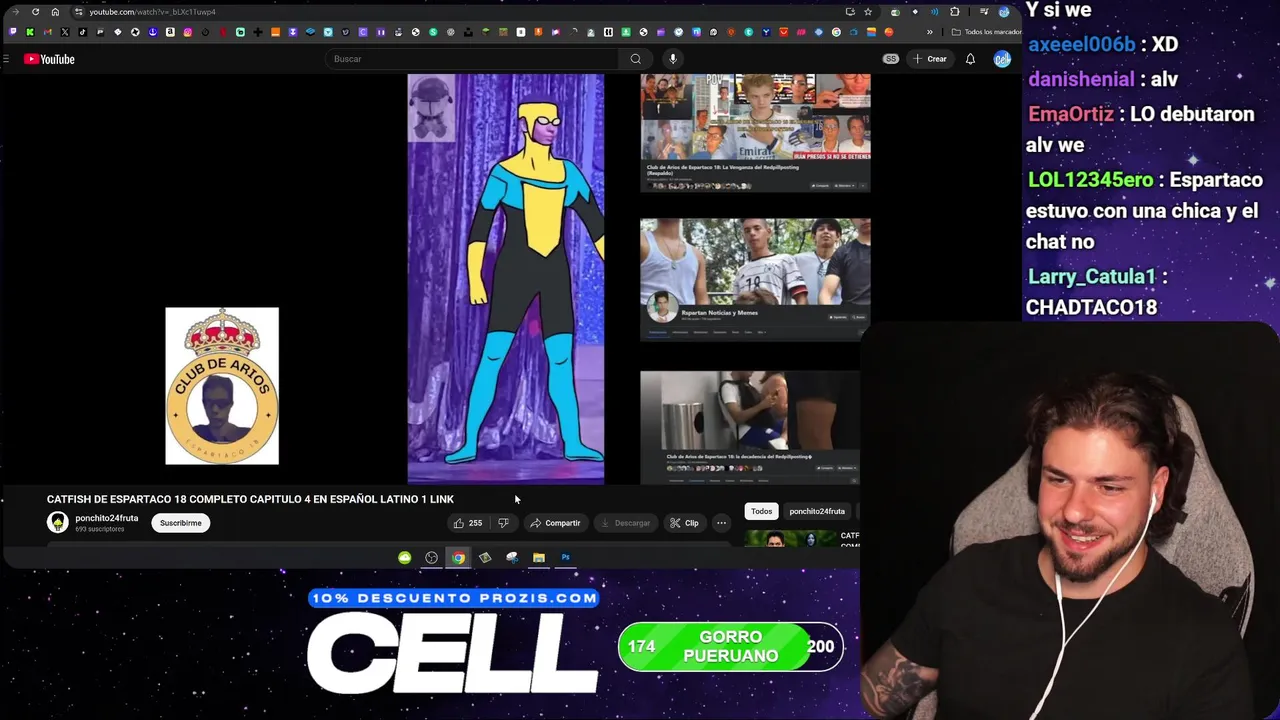Open the account avatar menu

[x=1002, y=59]
